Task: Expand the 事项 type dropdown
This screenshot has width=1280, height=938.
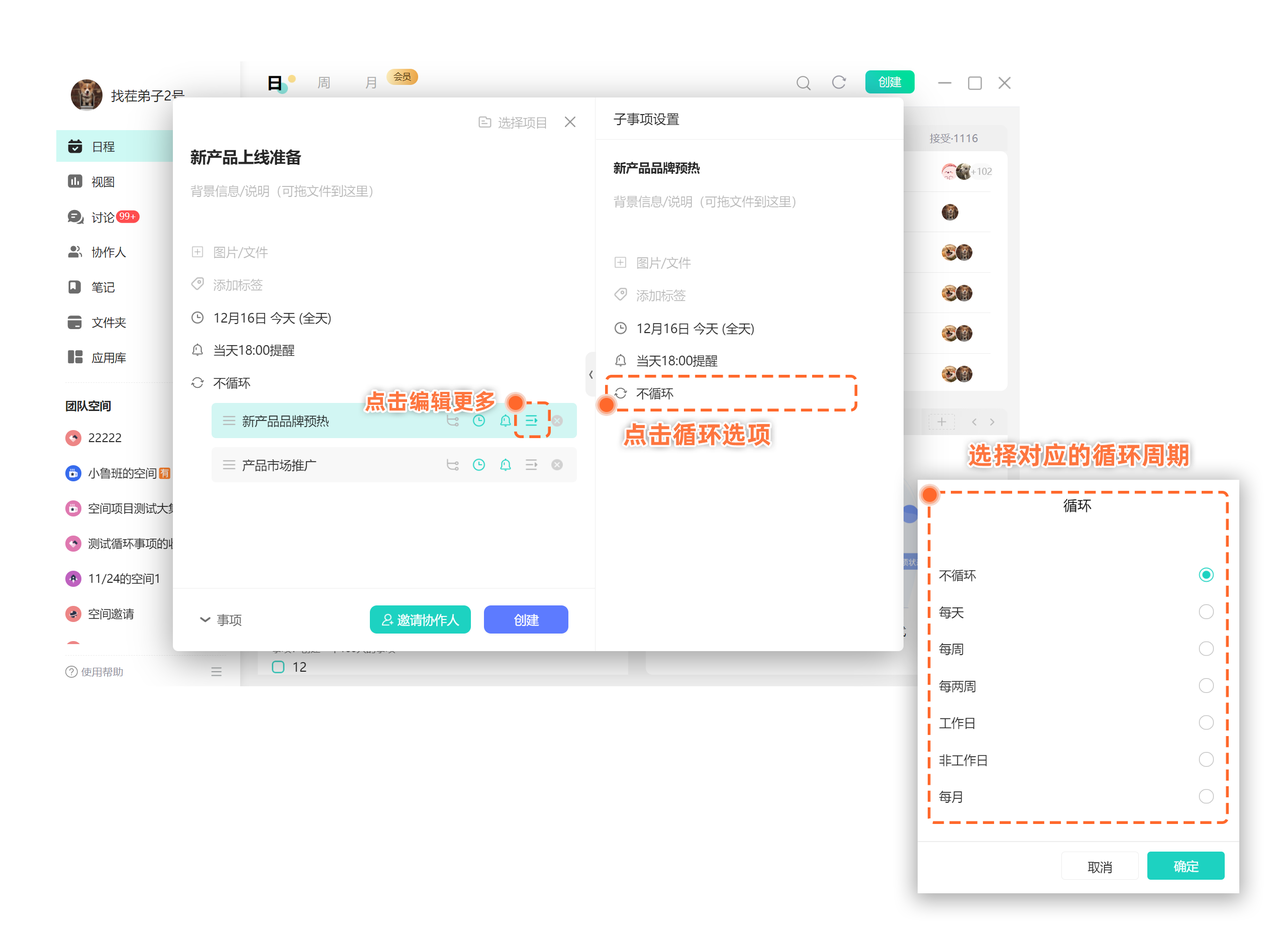Action: pyautogui.click(x=221, y=620)
